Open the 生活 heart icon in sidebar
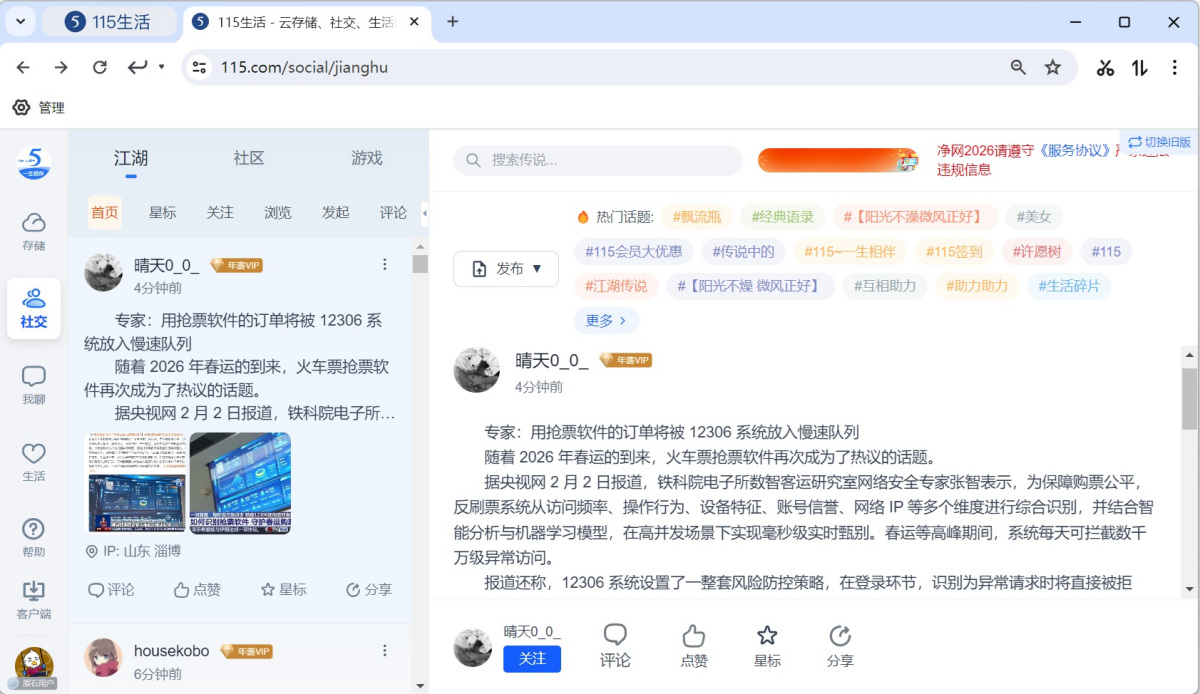 (x=33, y=461)
